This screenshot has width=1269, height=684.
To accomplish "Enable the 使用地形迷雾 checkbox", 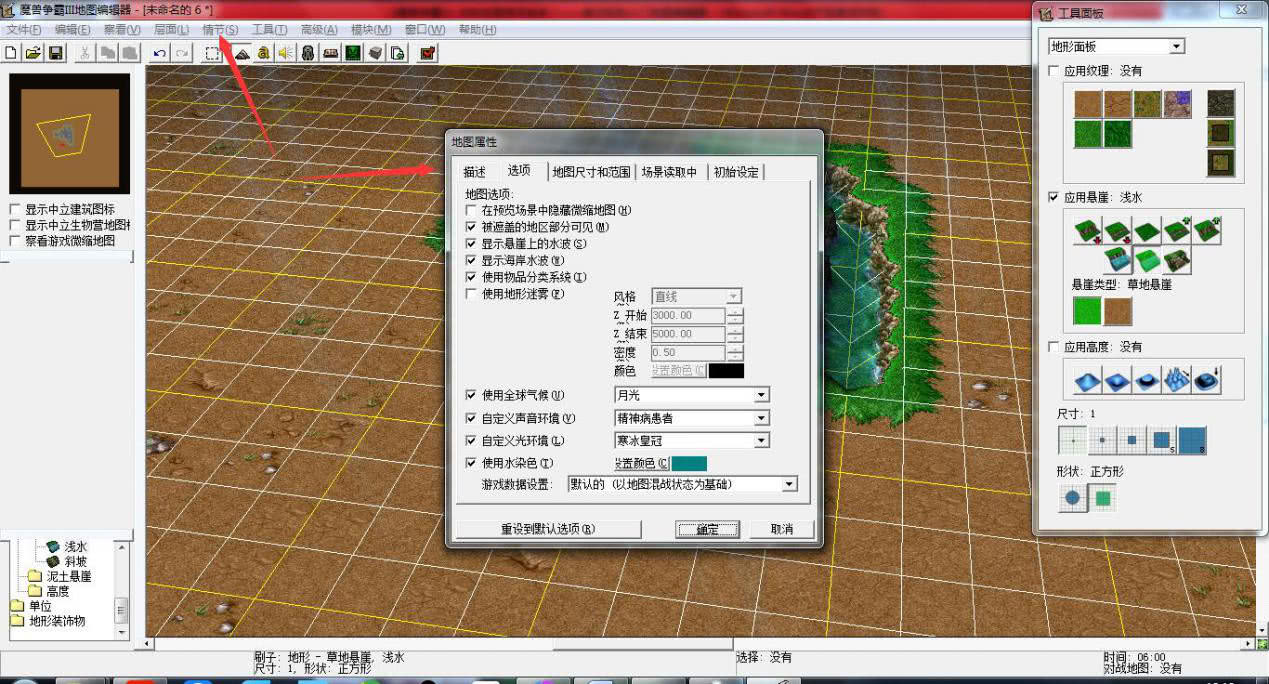I will click(470, 293).
